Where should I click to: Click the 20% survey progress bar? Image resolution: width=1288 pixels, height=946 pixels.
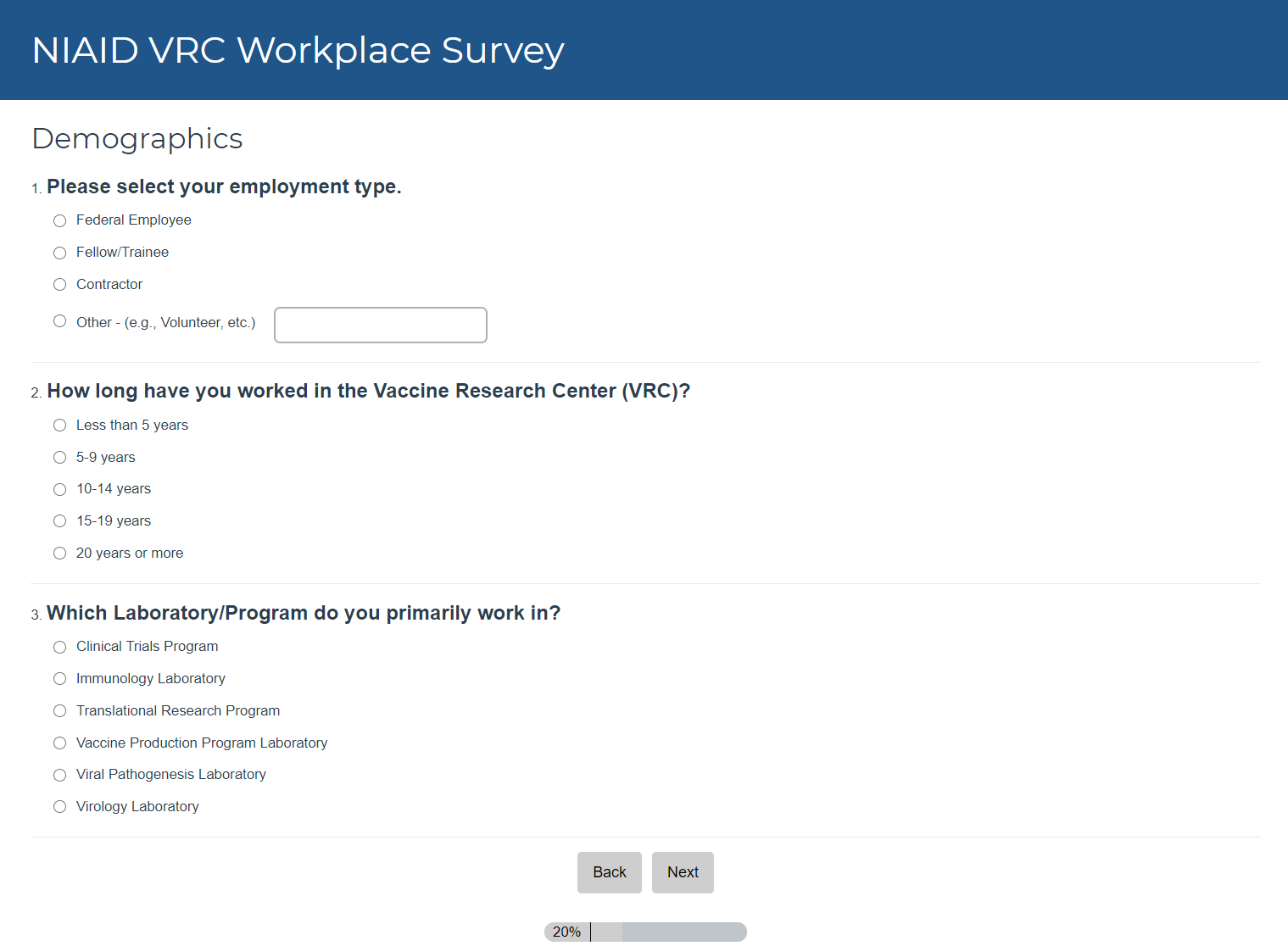[x=645, y=932]
